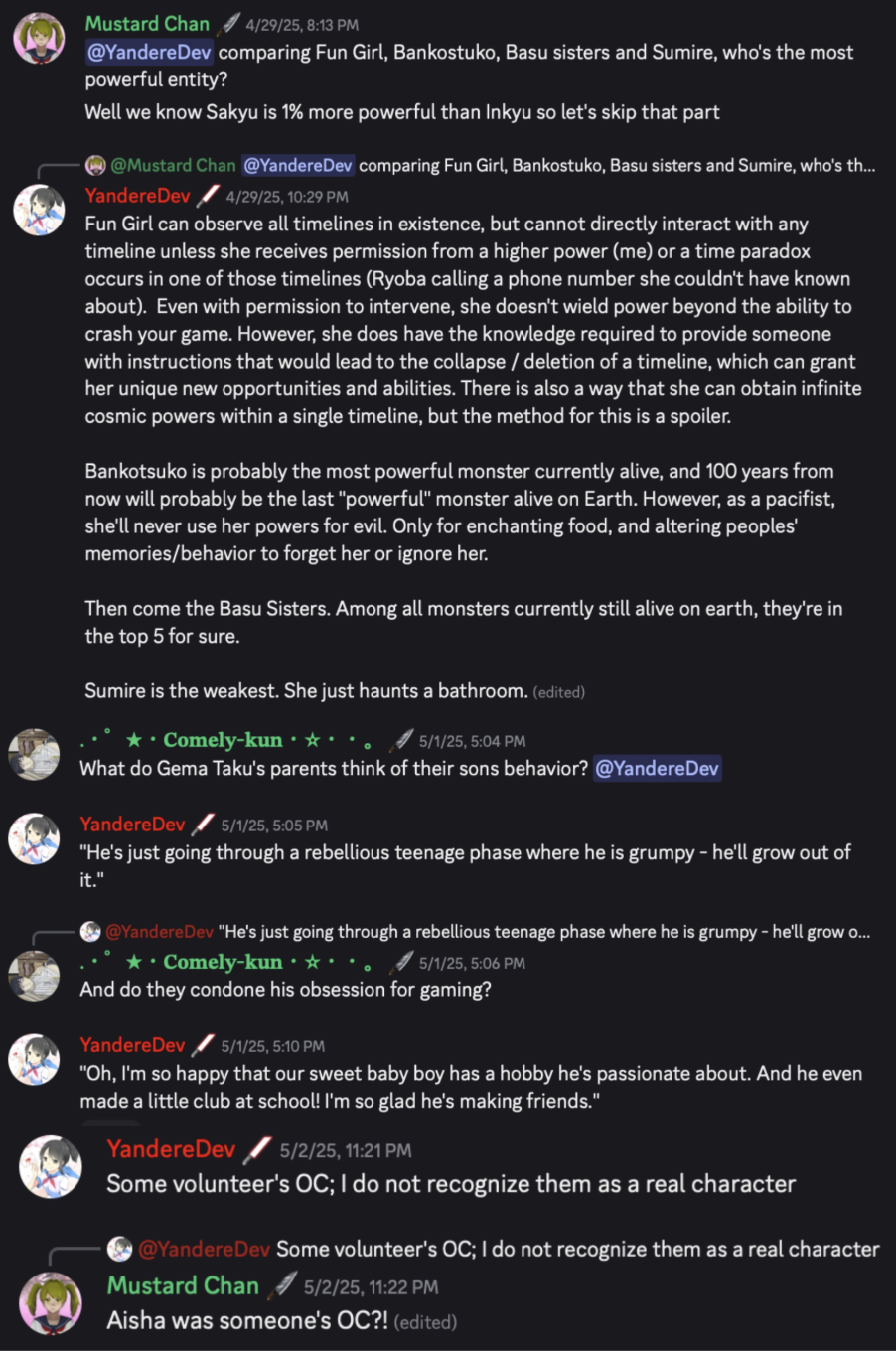Viewport: 896px width, 1351px height.
Task: Click the knife icon by YandereDev's 5:10 PM message
Action: point(203,1045)
